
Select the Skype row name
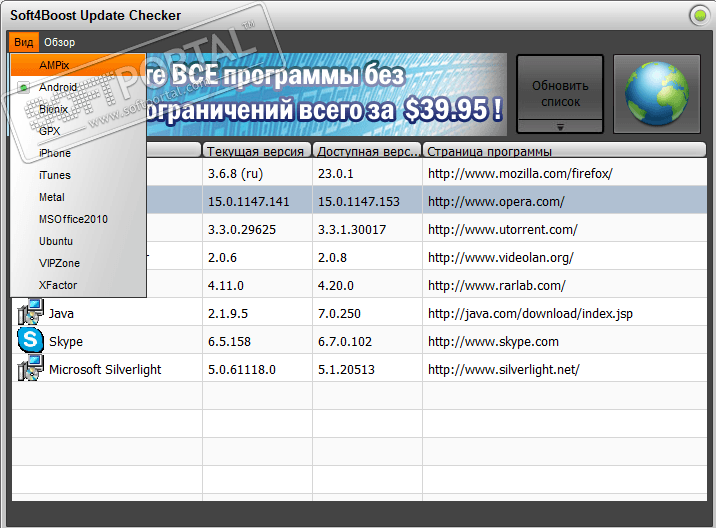click(66, 342)
